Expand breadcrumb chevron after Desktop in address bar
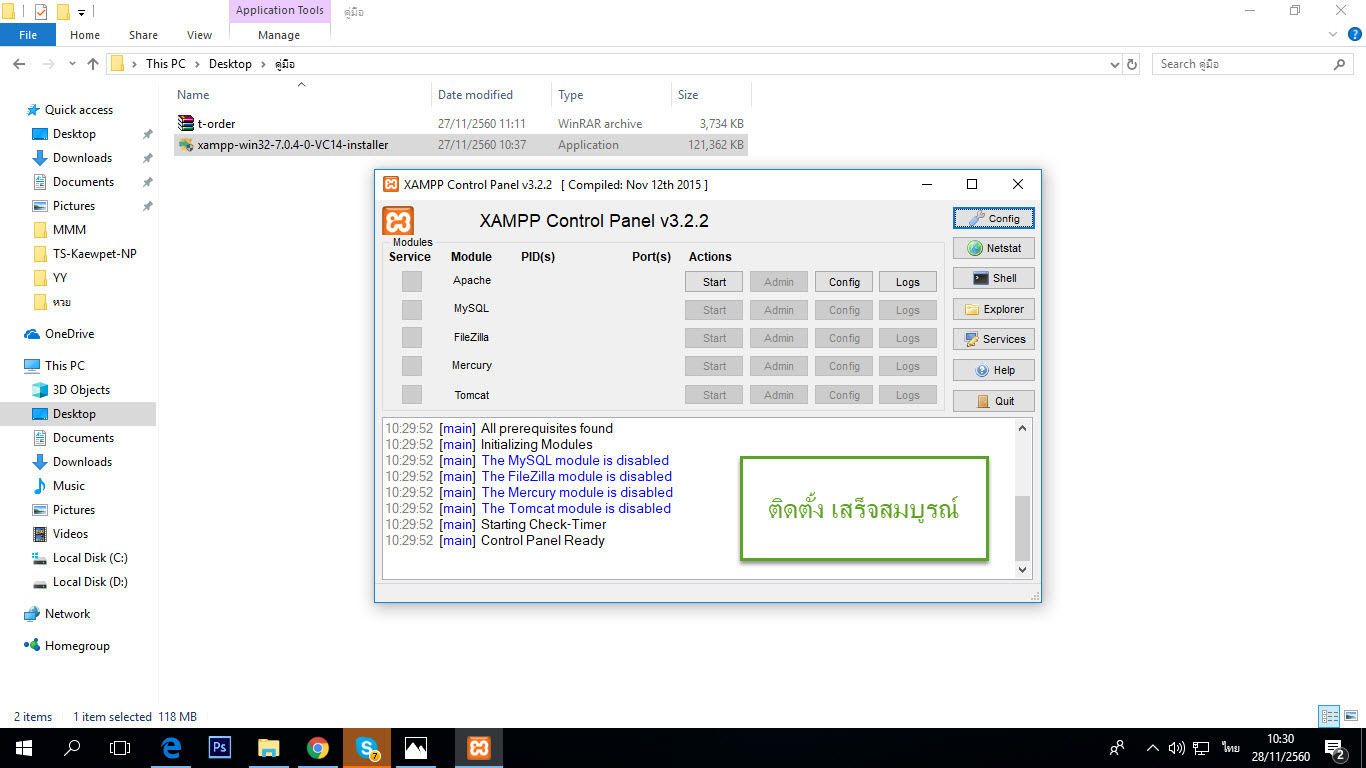The height and width of the screenshot is (768, 1366). [x=263, y=64]
